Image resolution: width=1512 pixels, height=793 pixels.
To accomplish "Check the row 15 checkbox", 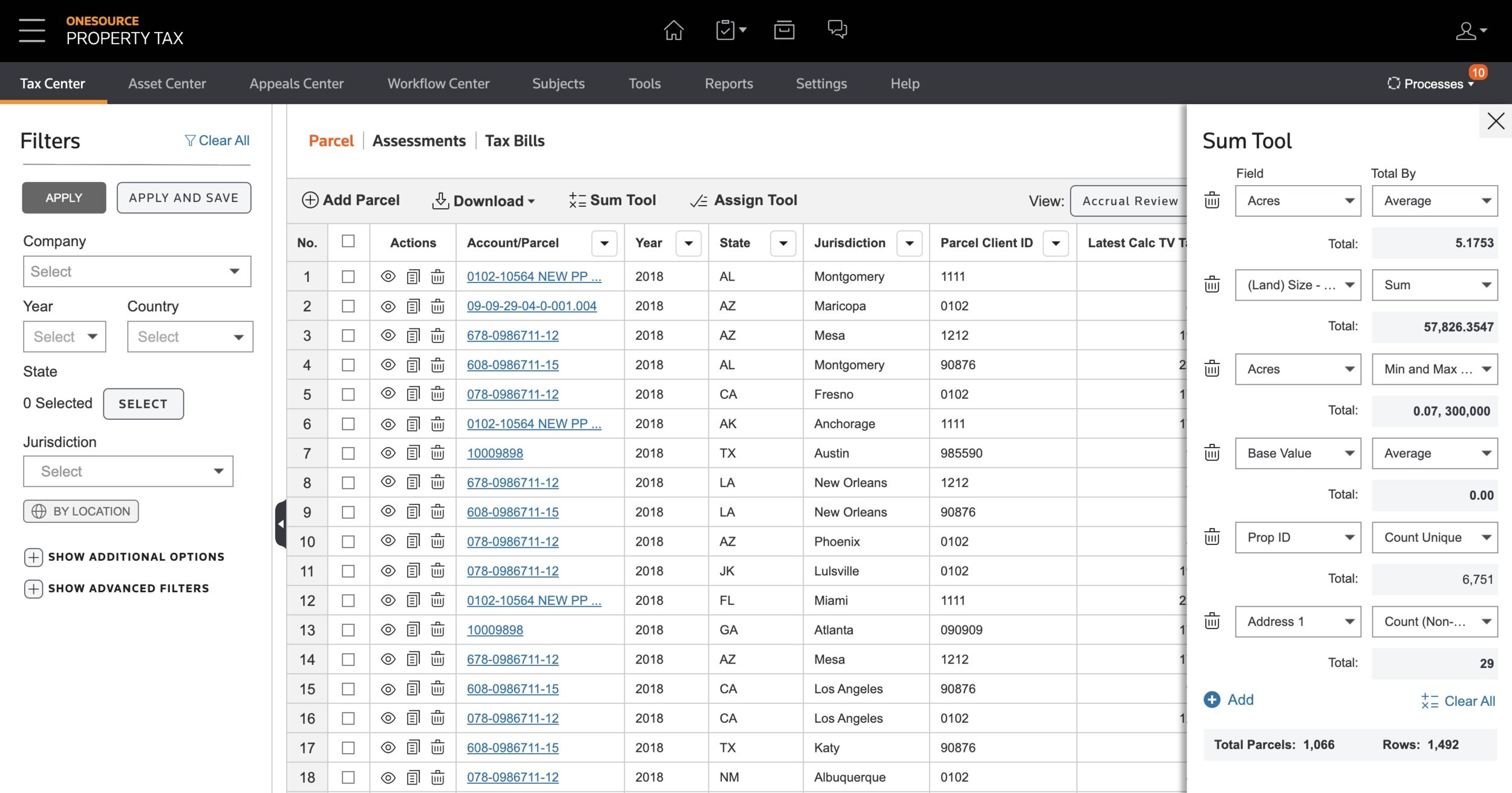I will (x=348, y=689).
